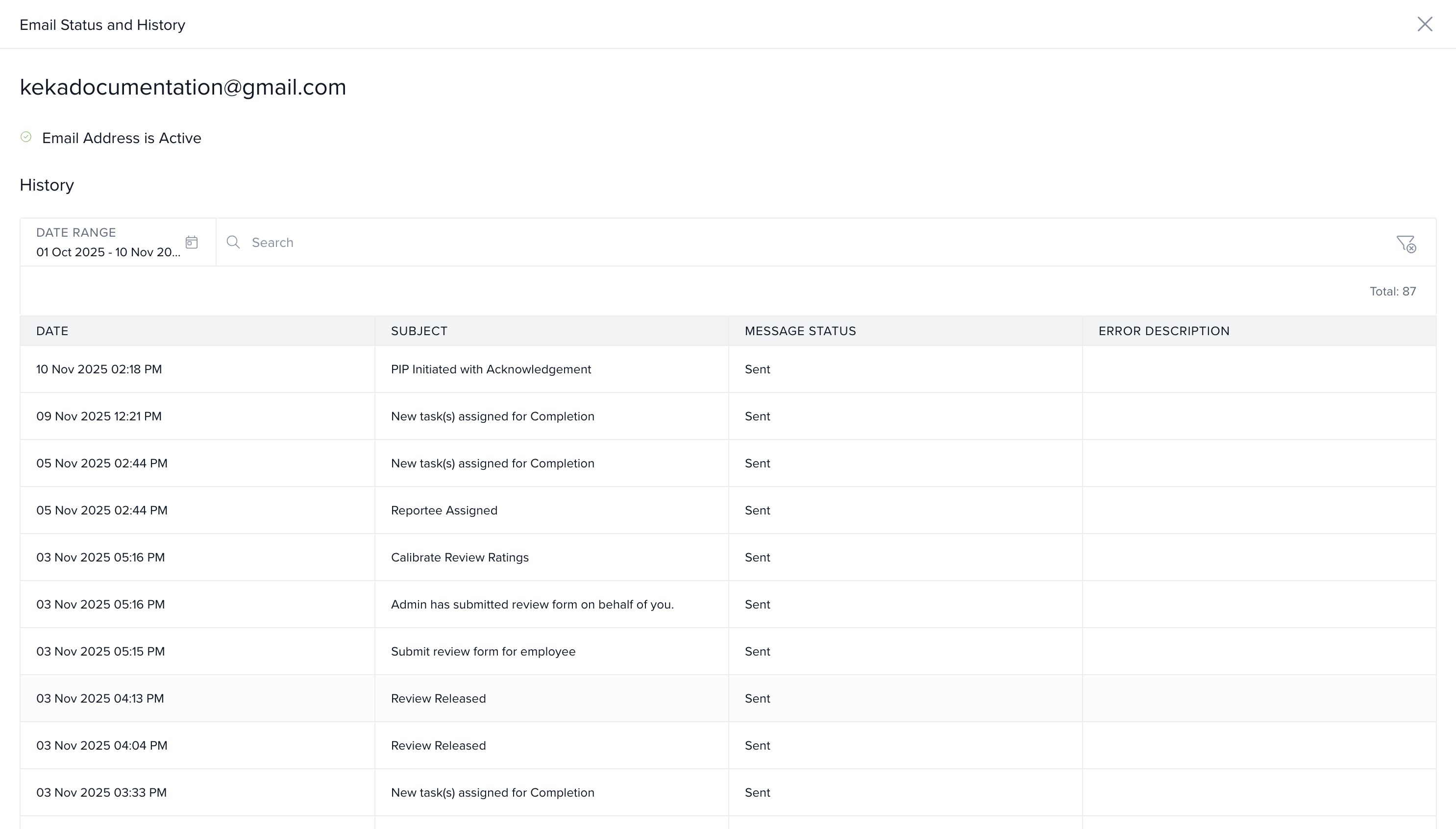This screenshot has width=1456, height=829.
Task: Sort by the DATE column header
Action: click(52, 331)
